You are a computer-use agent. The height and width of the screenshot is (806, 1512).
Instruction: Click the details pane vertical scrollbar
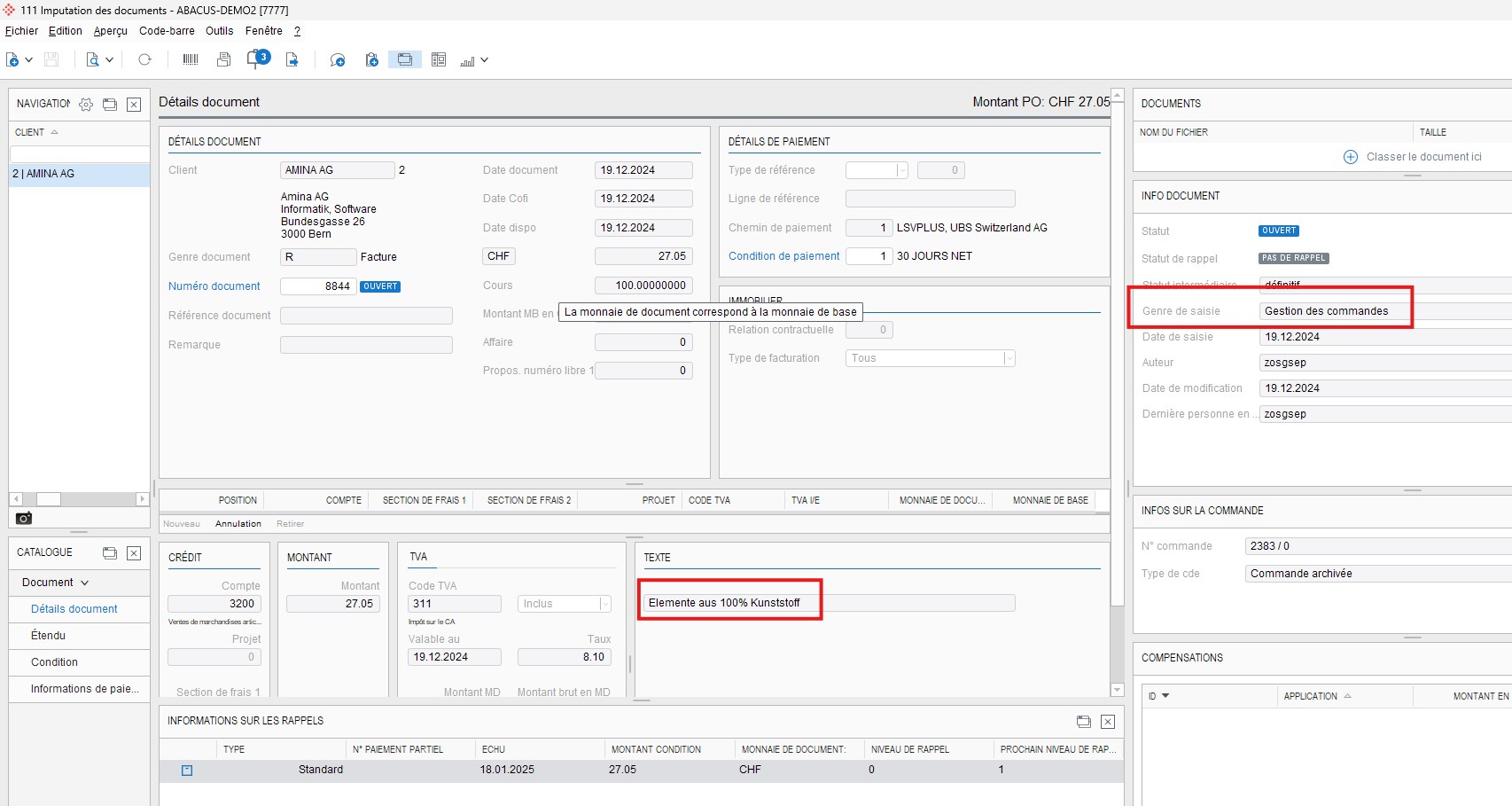(1117, 355)
